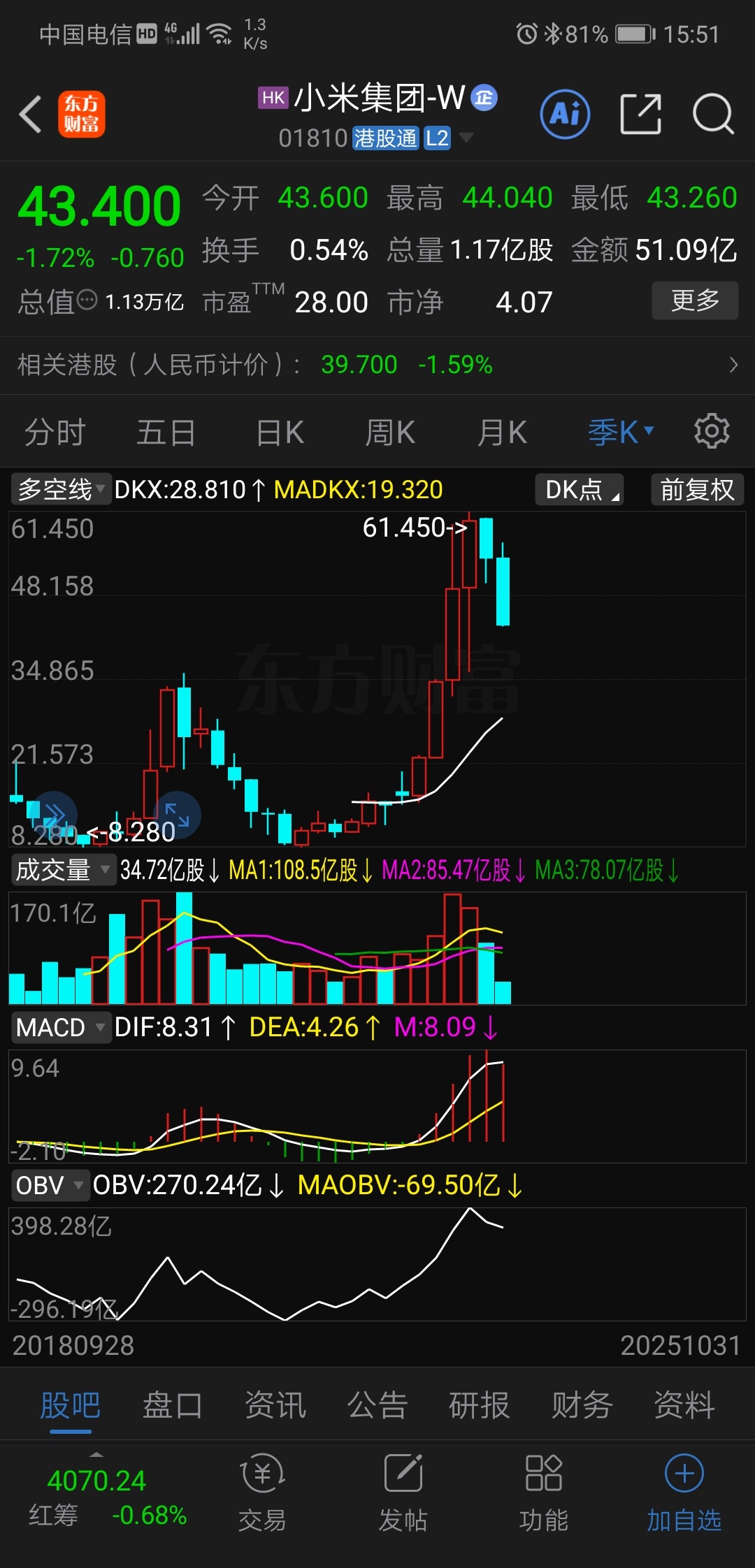Tap the 港股通 badge

pos(385,138)
